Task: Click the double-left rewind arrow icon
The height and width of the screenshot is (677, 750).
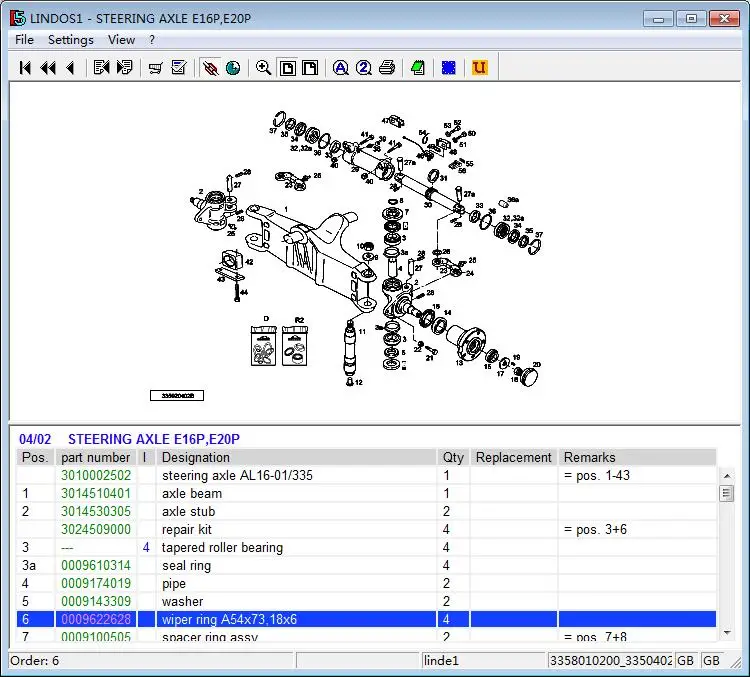Action: pos(48,68)
